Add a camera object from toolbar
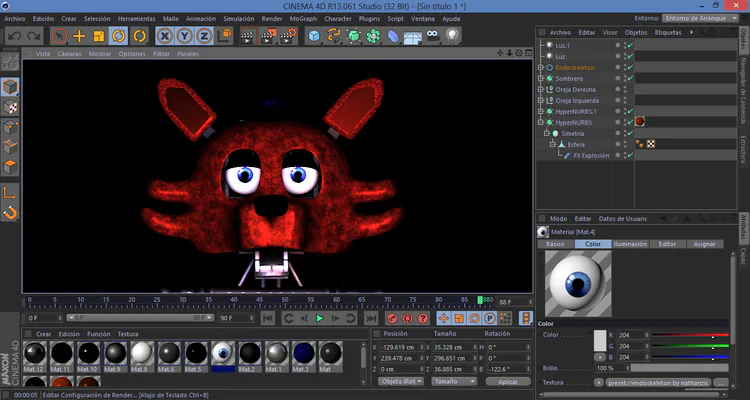This screenshot has height=400, width=750. [433, 36]
